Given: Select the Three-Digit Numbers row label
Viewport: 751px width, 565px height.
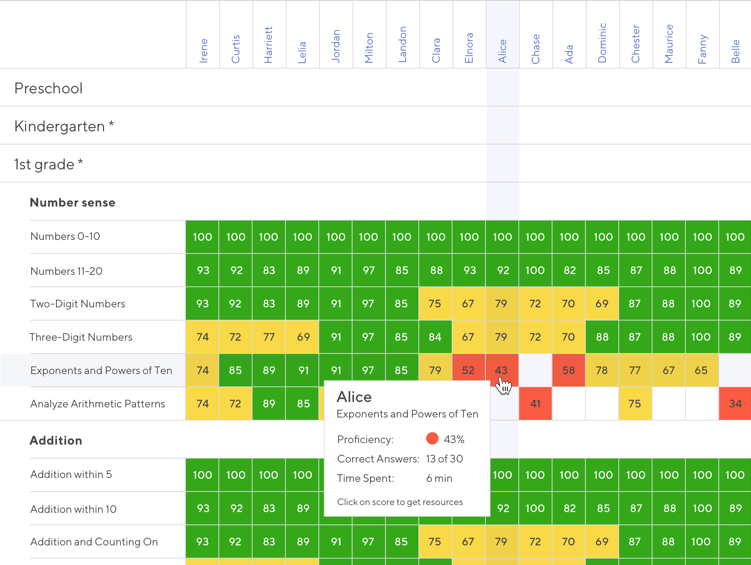Looking at the screenshot, I should [81, 337].
